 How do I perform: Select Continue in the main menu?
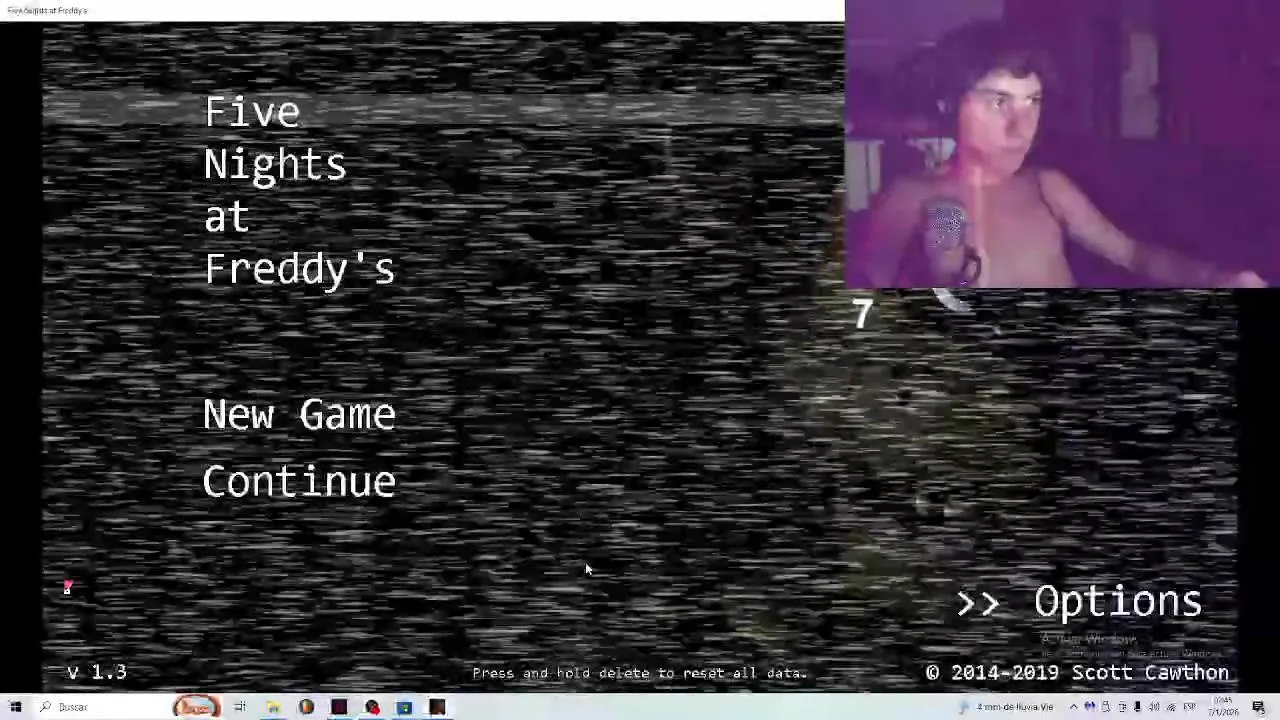click(x=299, y=481)
